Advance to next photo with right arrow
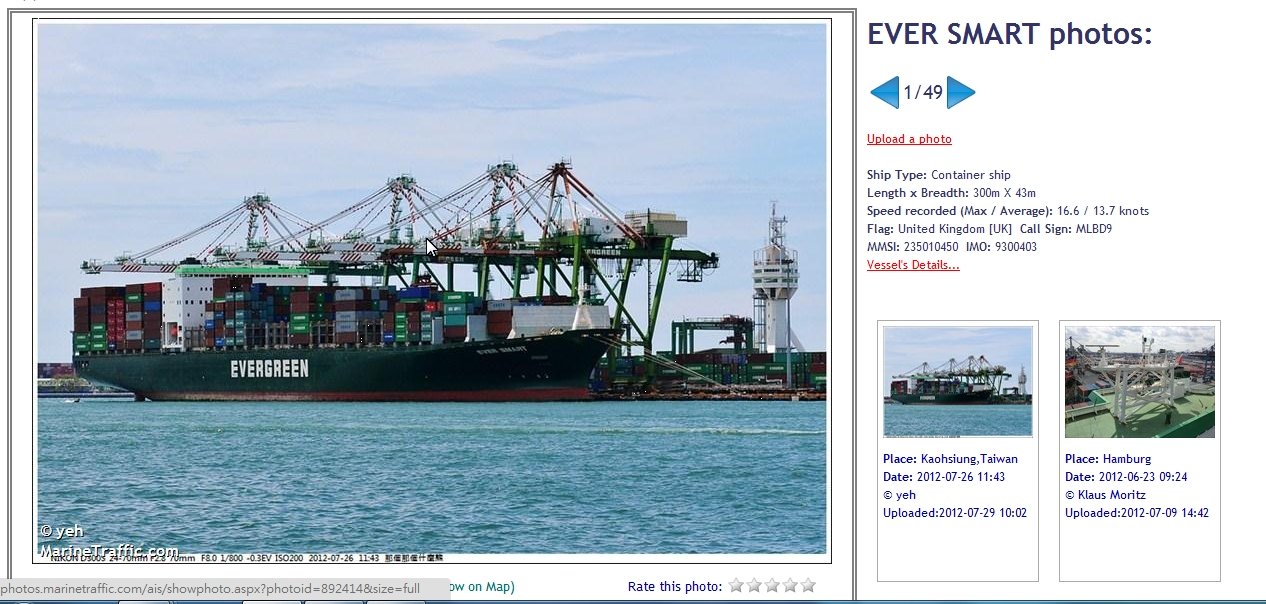The height and width of the screenshot is (604, 1266). pyautogui.click(x=961, y=93)
